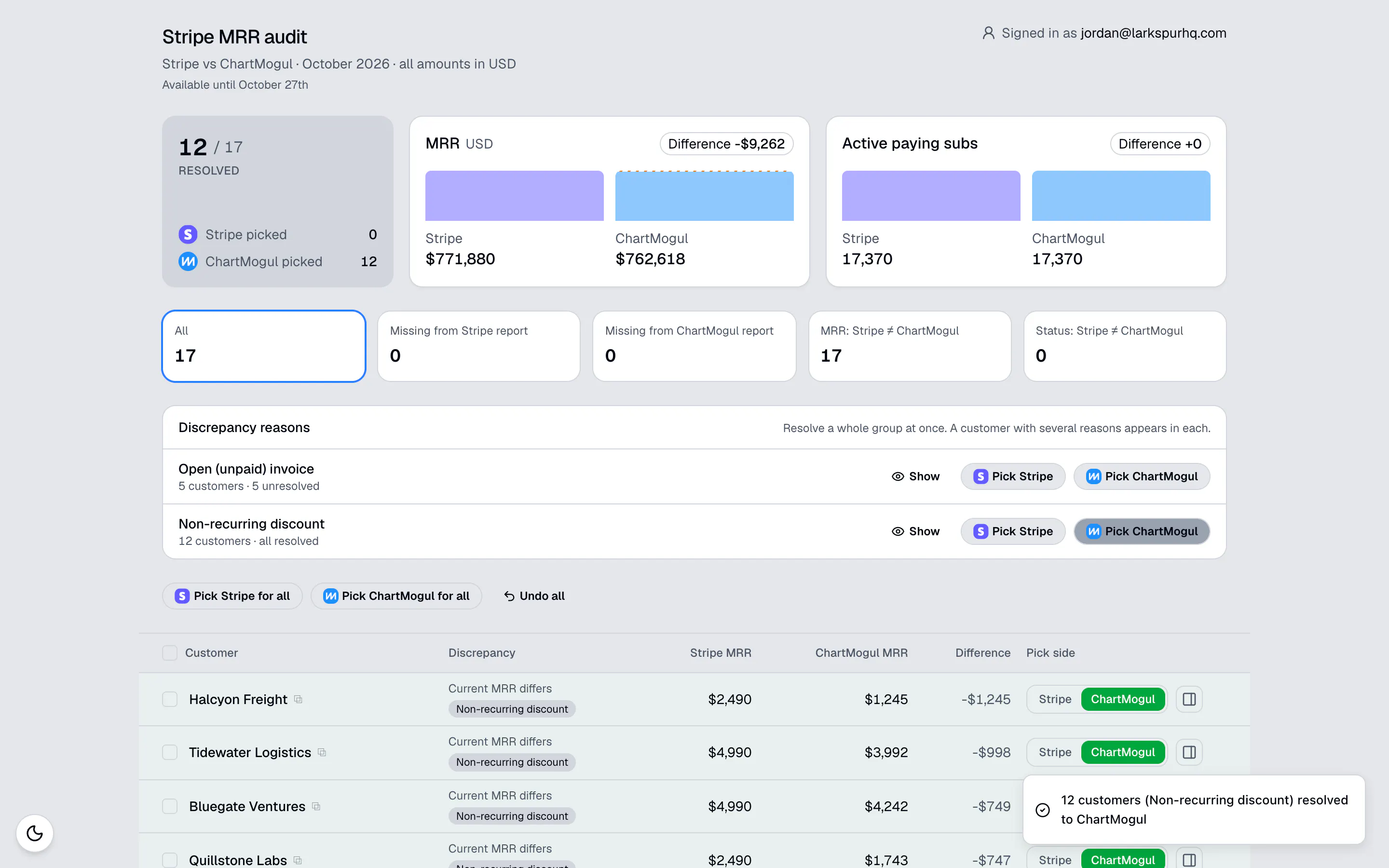This screenshot has width=1389, height=868.
Task: Check the Halcyon Freight row checkbox
Action: click(x=169, y=699)
